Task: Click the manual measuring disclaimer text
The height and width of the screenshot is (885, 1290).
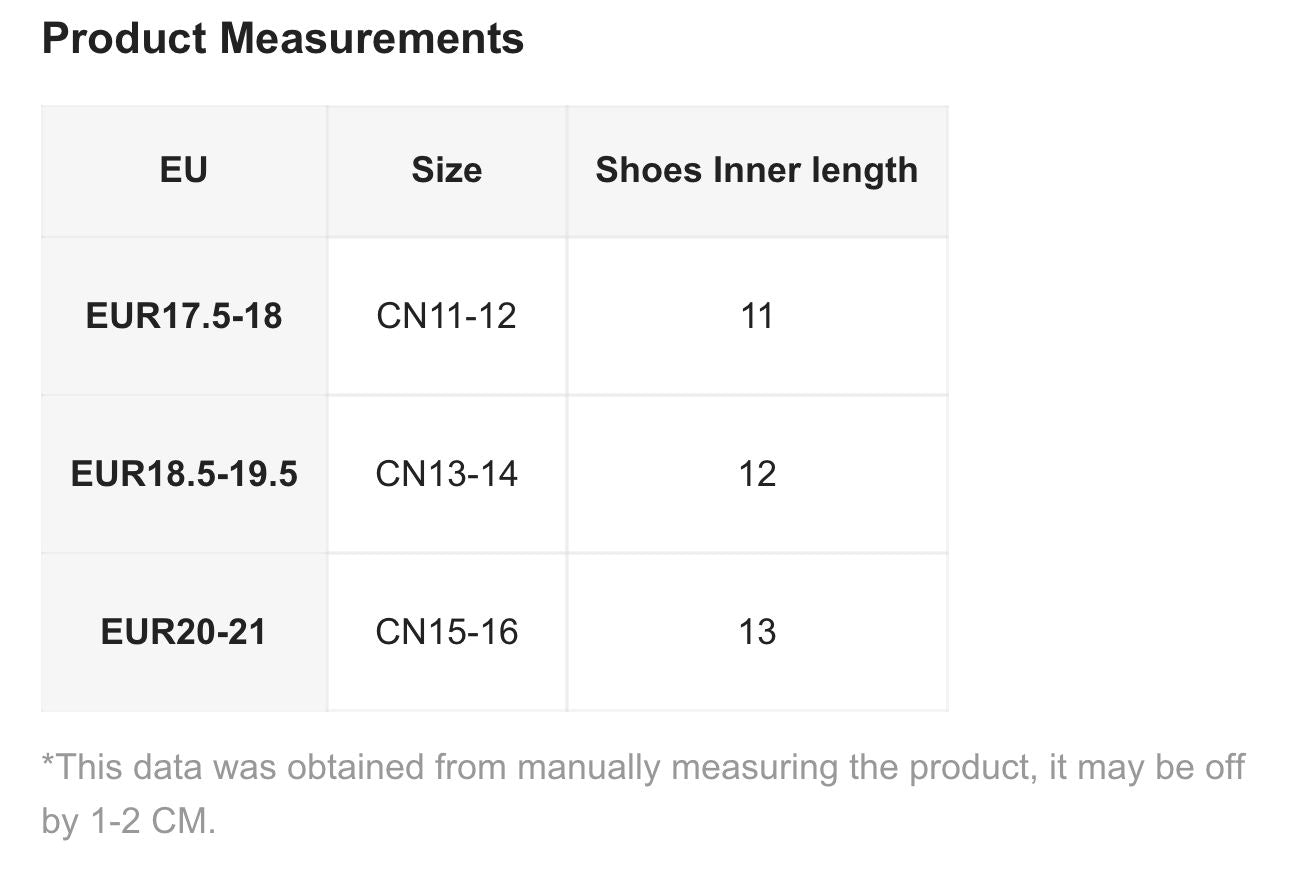Action: 643,794
